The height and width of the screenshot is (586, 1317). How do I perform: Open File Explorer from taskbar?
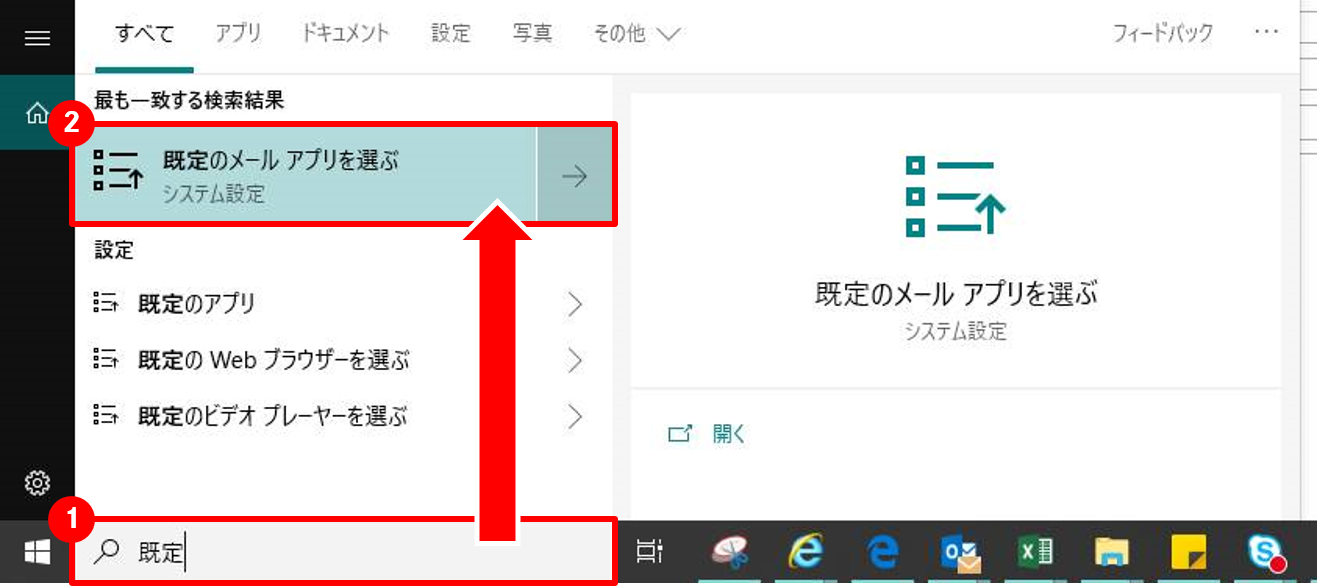click(x=1111, y=551)
